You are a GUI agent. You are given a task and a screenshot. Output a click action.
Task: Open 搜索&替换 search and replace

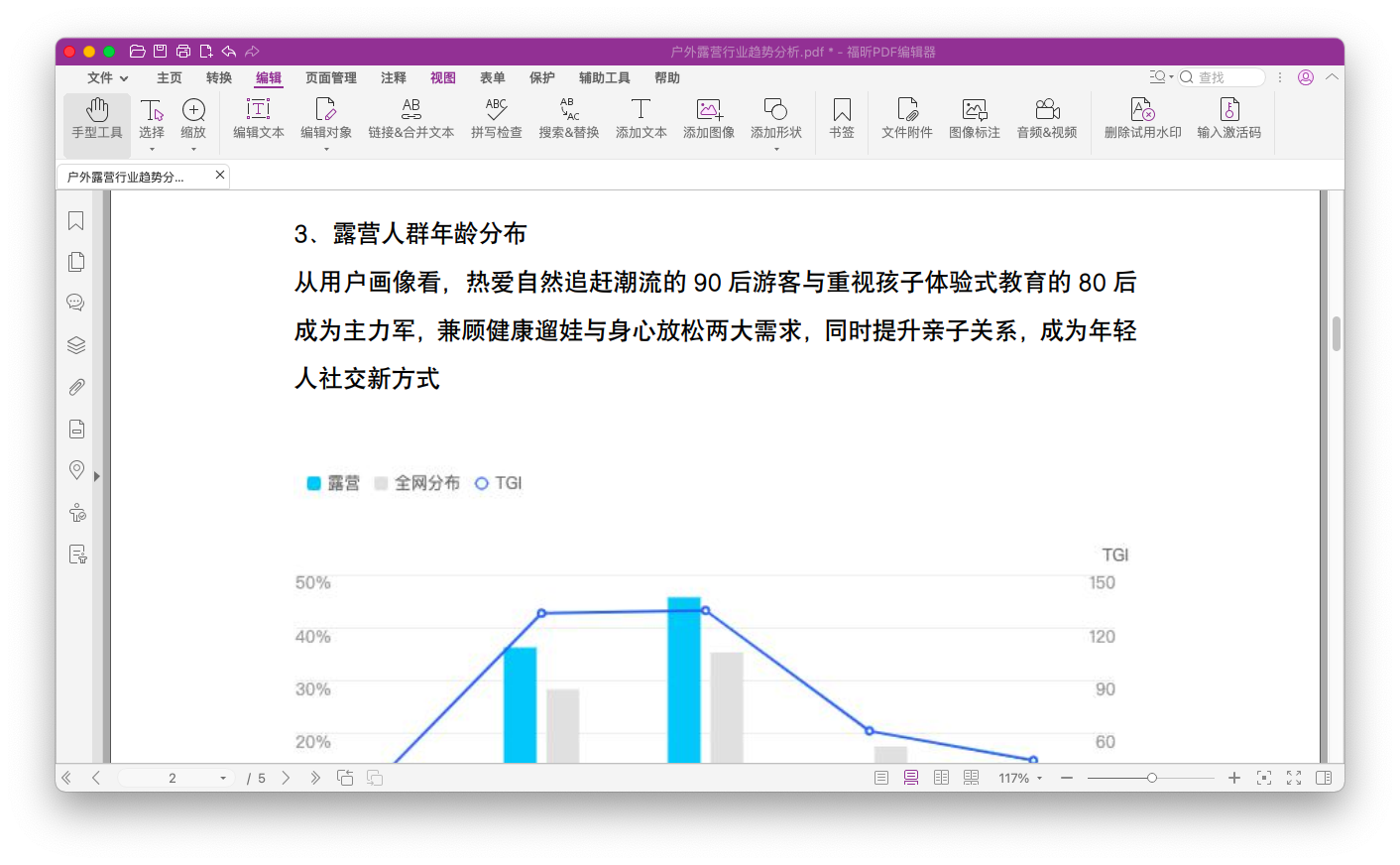click(x=568, y=119)
